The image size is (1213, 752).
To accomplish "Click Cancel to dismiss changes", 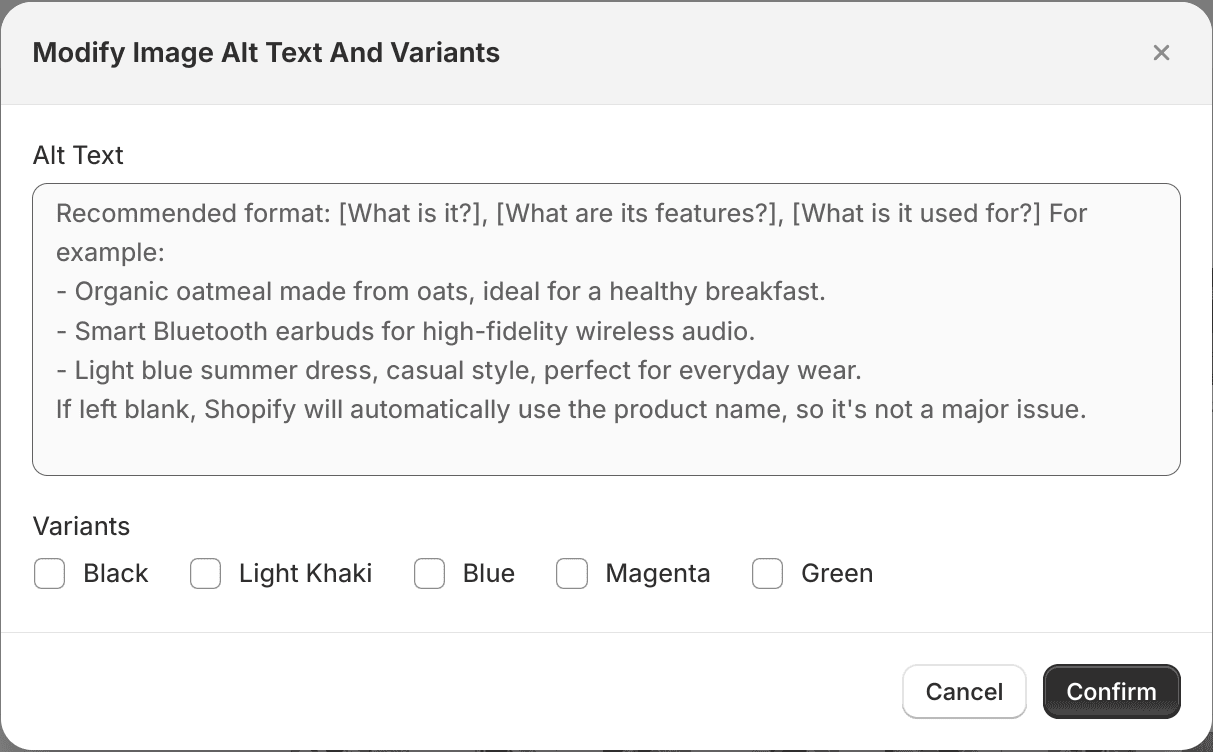I will [x=963, y=691].
